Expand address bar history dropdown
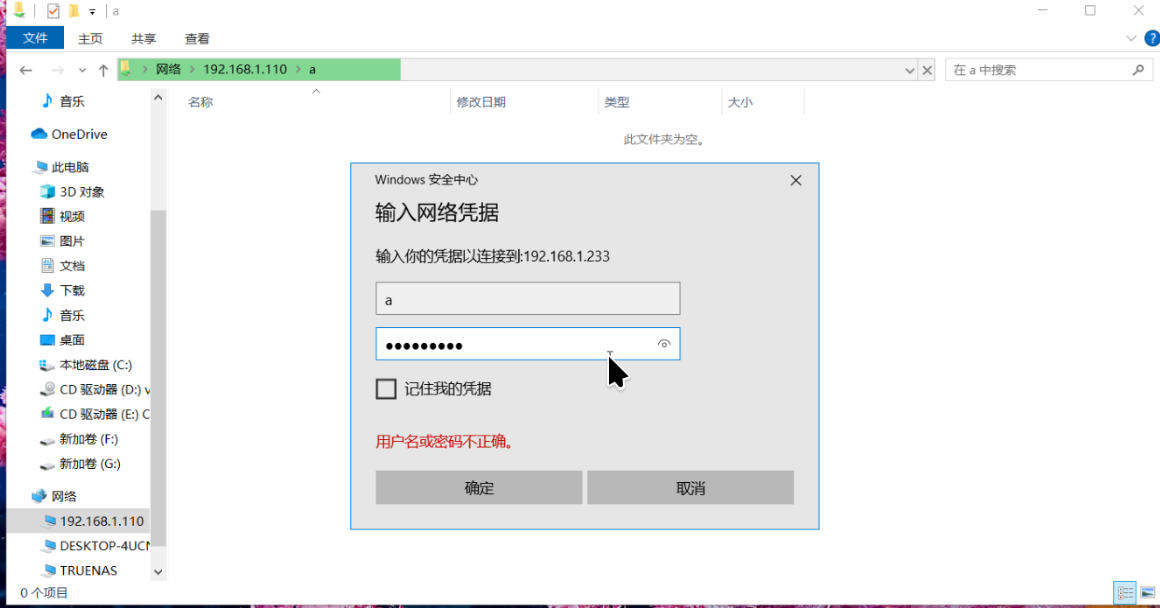This screenshot has width=1160, height=608. point(909,70)
